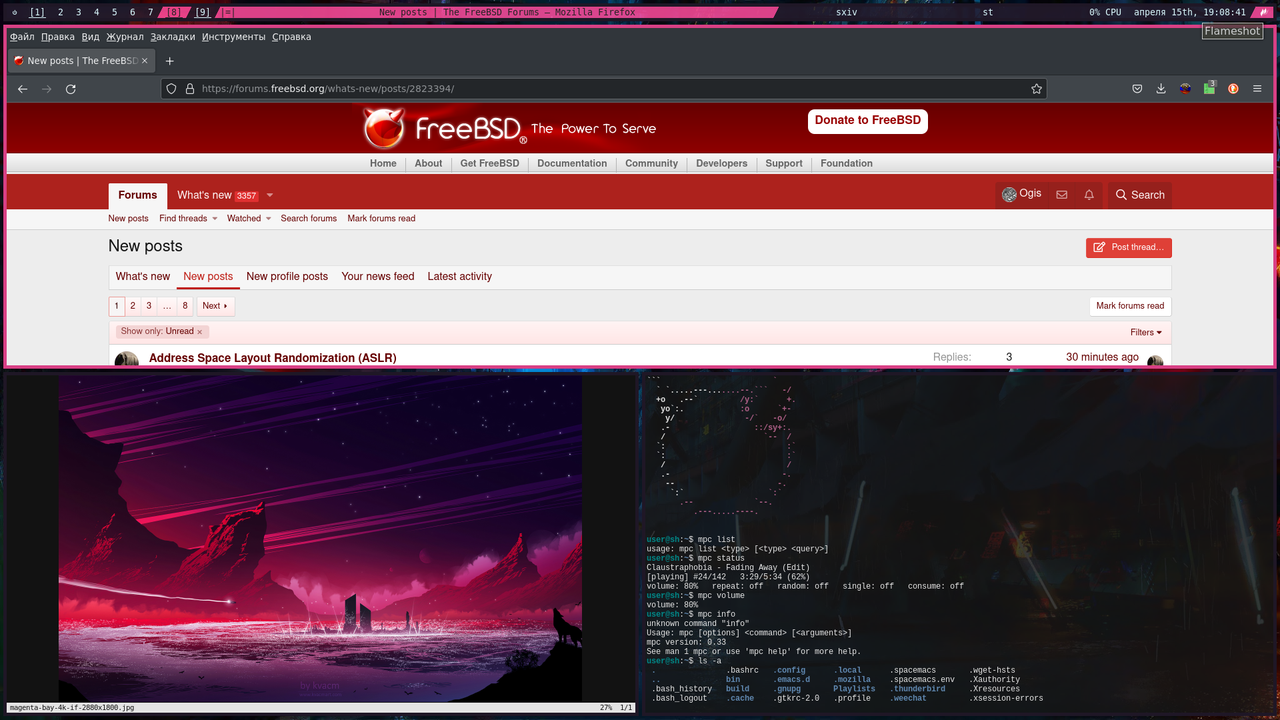Open Developers navigation link
Viewport: 1280px width, 720px height.
pyautogui.click(x=722, y=164)
